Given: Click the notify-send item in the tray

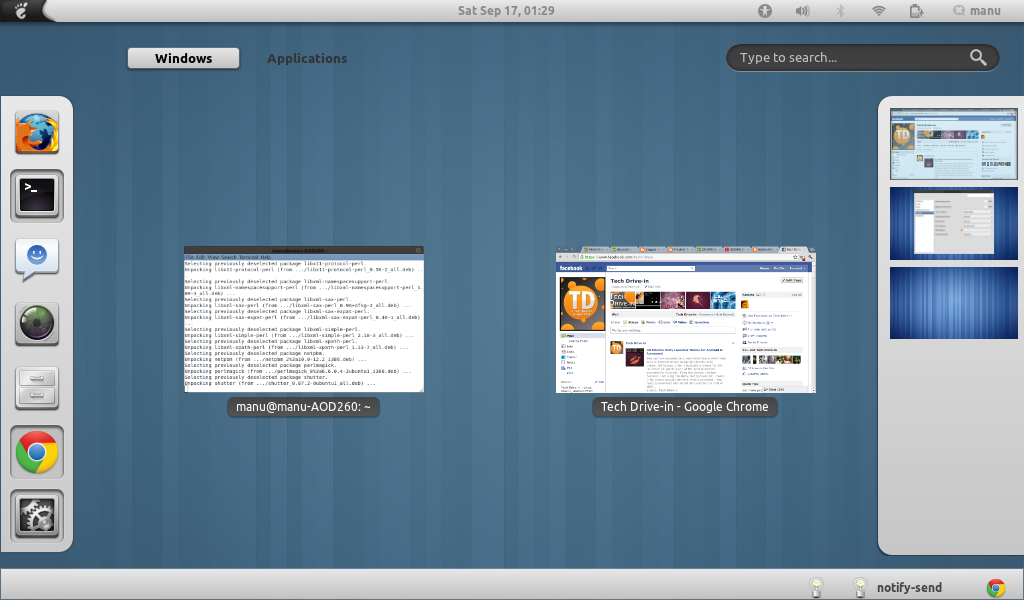Looking at the screenshot, I should [908, 587].
